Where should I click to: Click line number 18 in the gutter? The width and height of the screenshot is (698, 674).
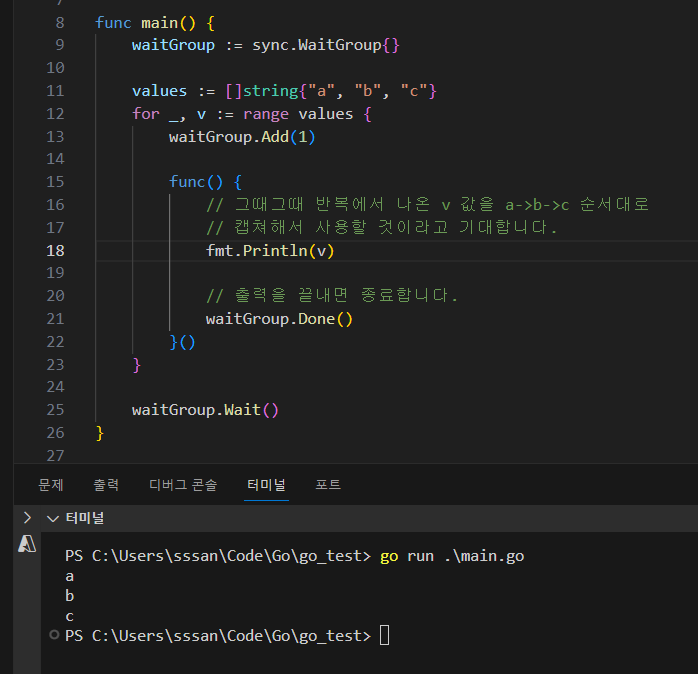(54, 250)
